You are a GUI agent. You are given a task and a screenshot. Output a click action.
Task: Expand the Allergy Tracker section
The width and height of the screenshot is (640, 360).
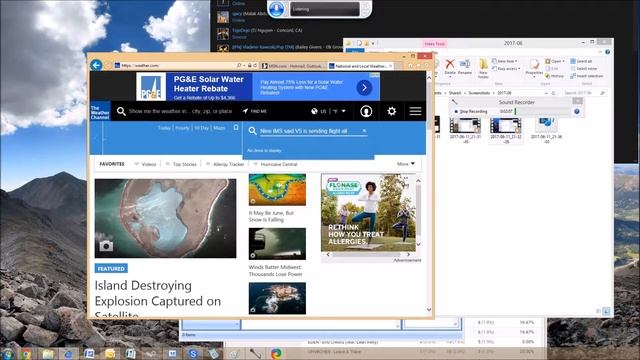tap(225, 164)
